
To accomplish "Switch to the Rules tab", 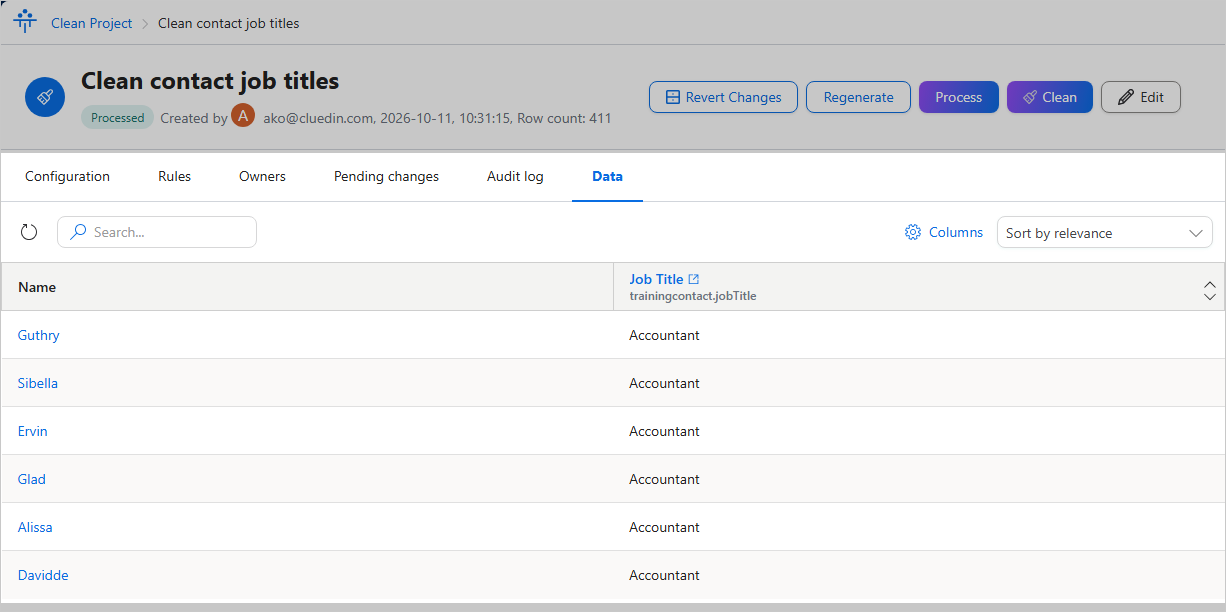I will 174,176.
